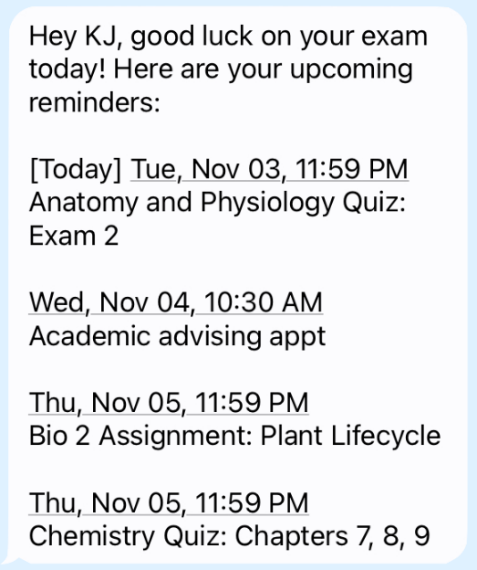
Task: Click the [Today] label
Action: pos(76,170)
